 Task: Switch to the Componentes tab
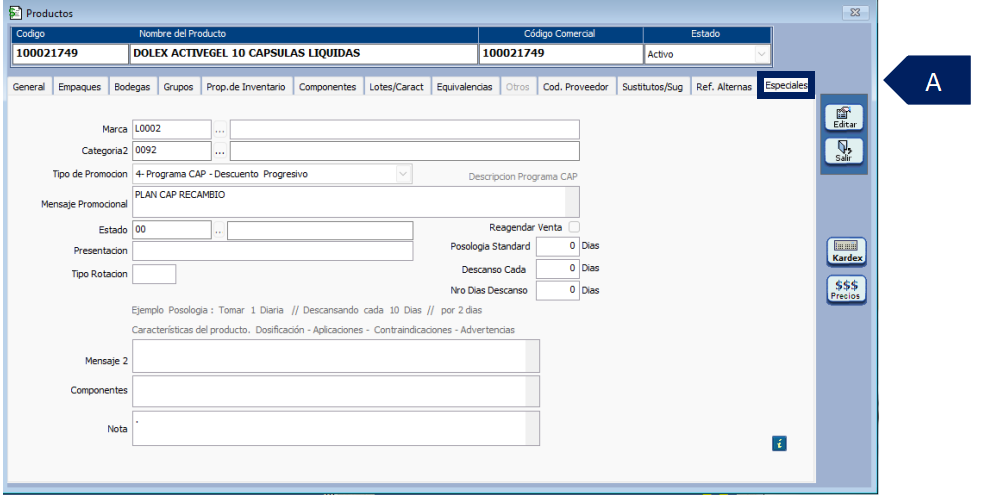click(x=327, y=87)
